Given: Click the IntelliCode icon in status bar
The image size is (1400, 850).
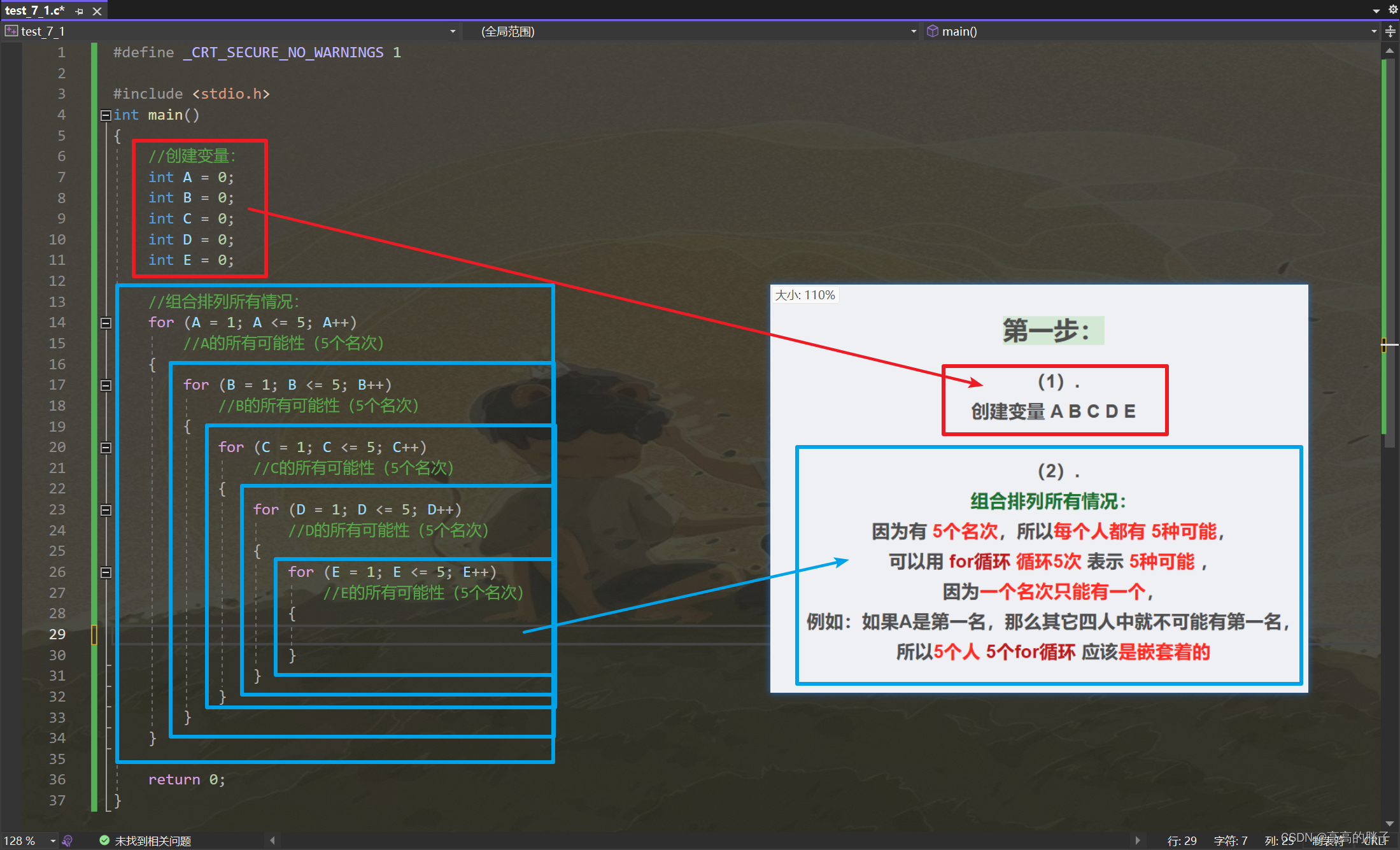Looking at the screenshot, I should pyautogui.click(x=67, y=841).
